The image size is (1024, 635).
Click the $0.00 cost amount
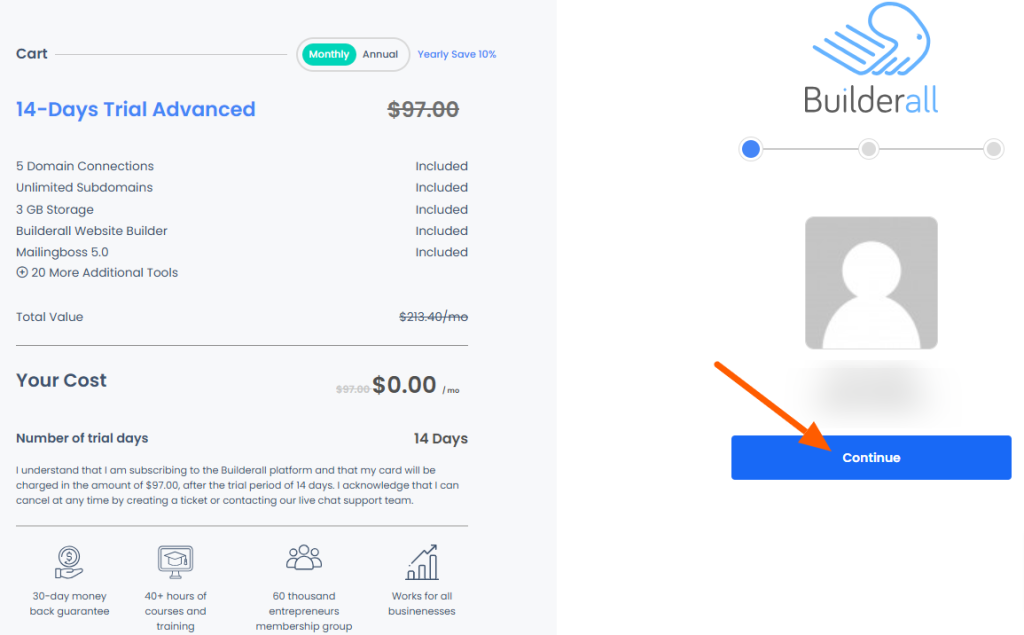404,385
